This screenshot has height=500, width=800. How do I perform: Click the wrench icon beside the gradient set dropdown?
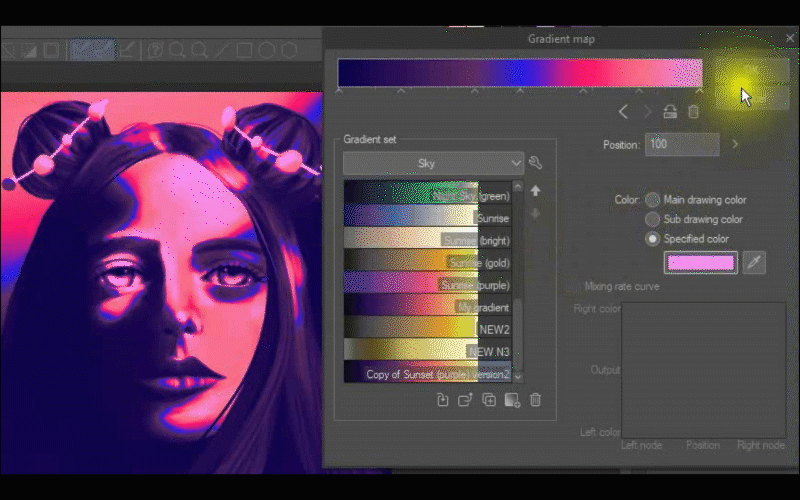tap(535, 163)
